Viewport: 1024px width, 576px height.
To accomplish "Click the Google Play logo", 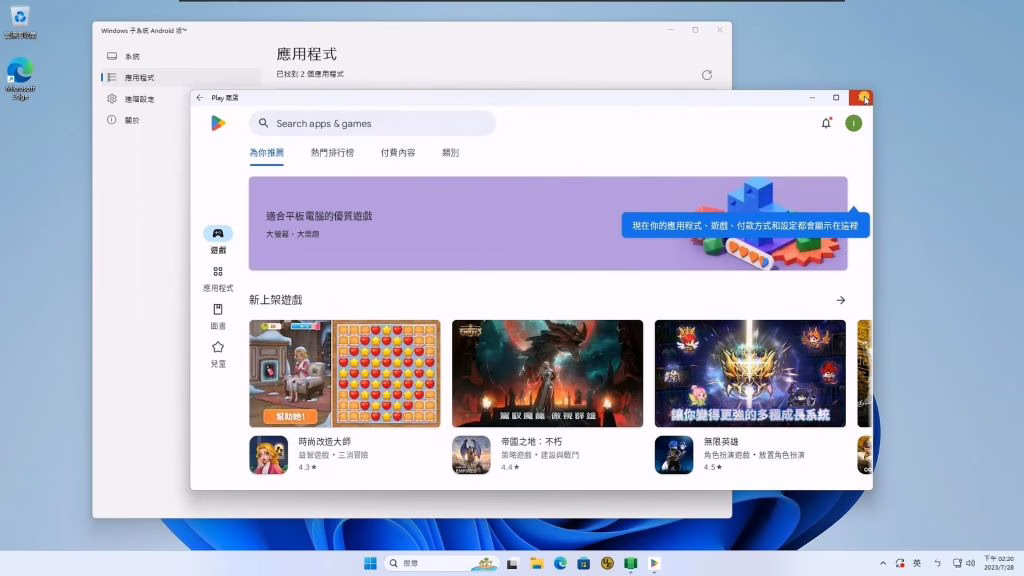I will click(x=218, y=123).
